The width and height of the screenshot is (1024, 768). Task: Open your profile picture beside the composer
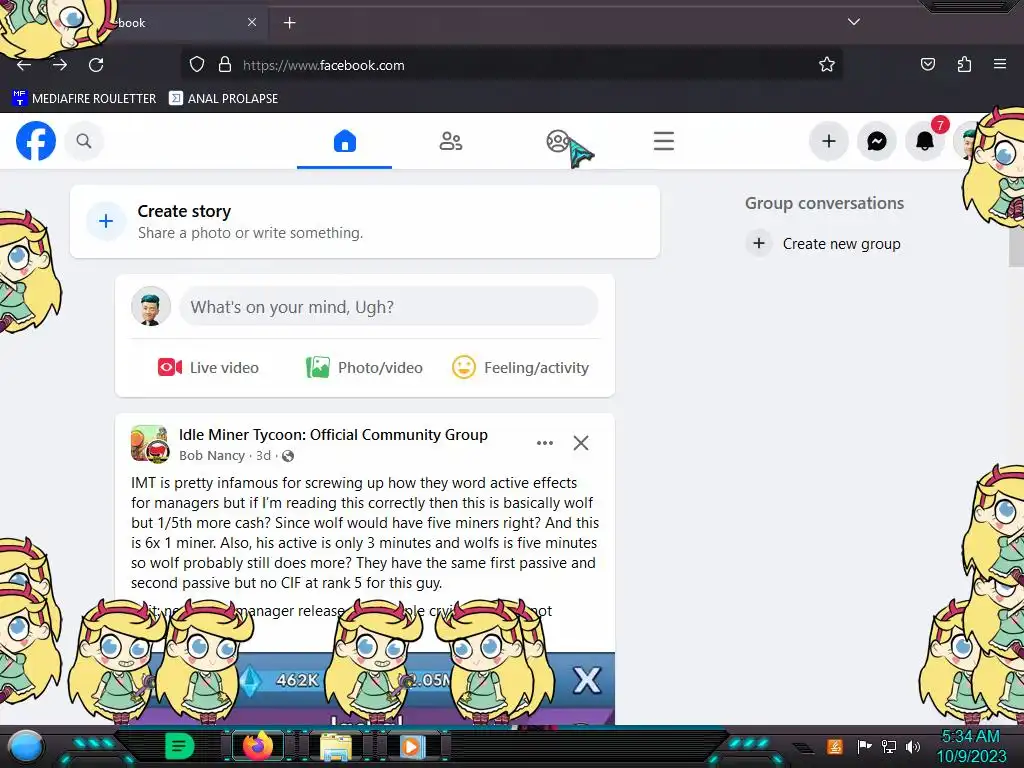(151, 306)
